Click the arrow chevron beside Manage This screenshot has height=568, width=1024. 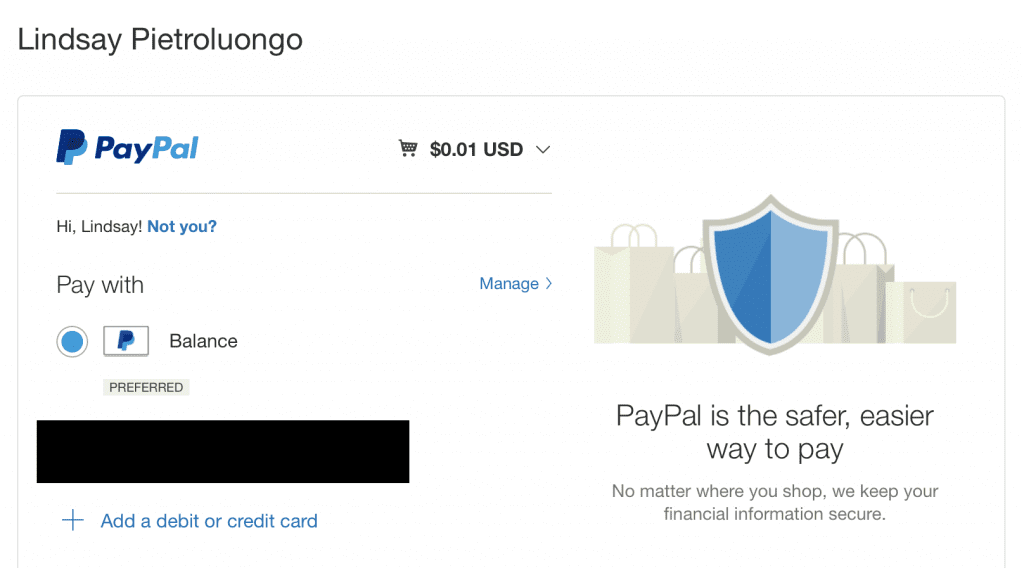coord(548,284)
